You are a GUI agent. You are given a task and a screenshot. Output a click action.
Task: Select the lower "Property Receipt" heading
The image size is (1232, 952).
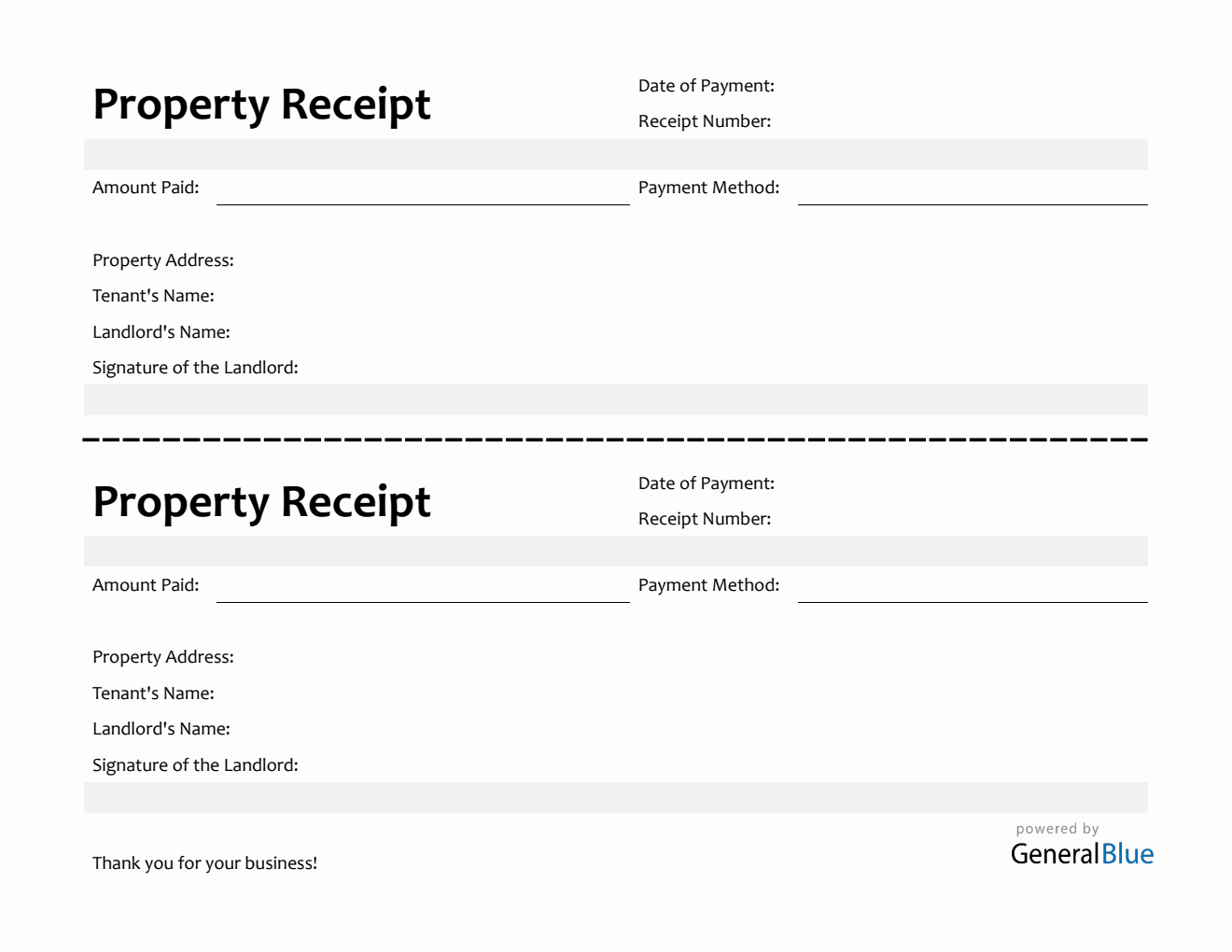(261, 502)
